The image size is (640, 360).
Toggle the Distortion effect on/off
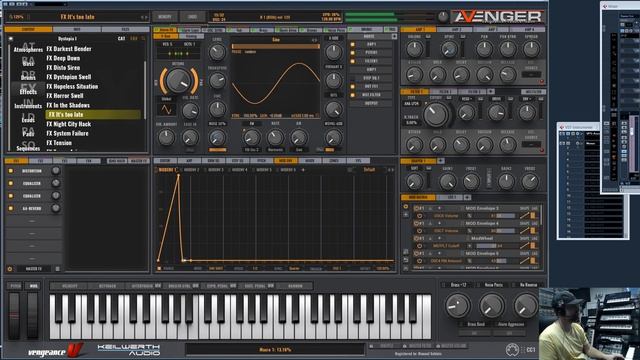pyautogui.click(x=11, y=171)
